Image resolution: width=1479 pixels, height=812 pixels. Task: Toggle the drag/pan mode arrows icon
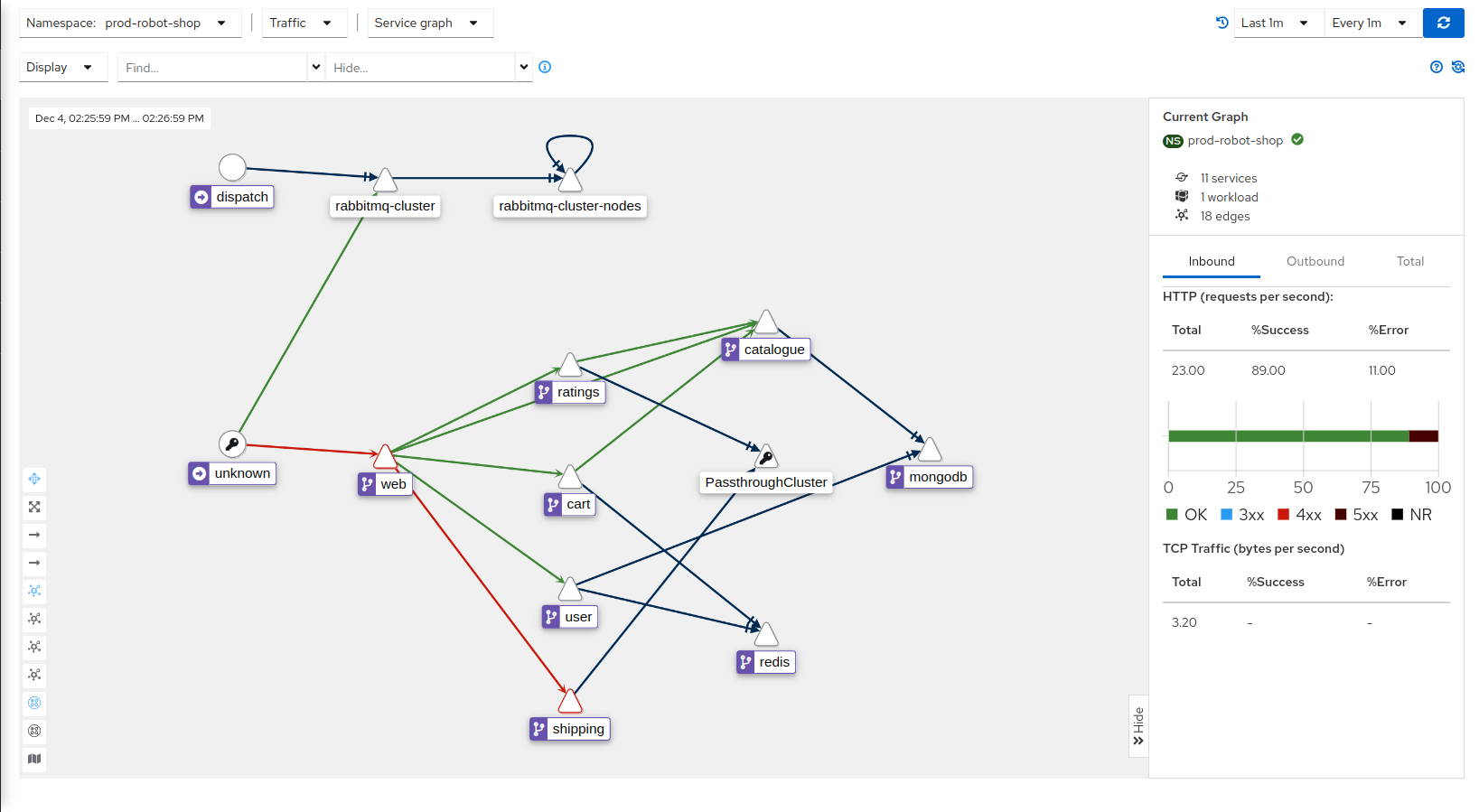coord(34,479)
